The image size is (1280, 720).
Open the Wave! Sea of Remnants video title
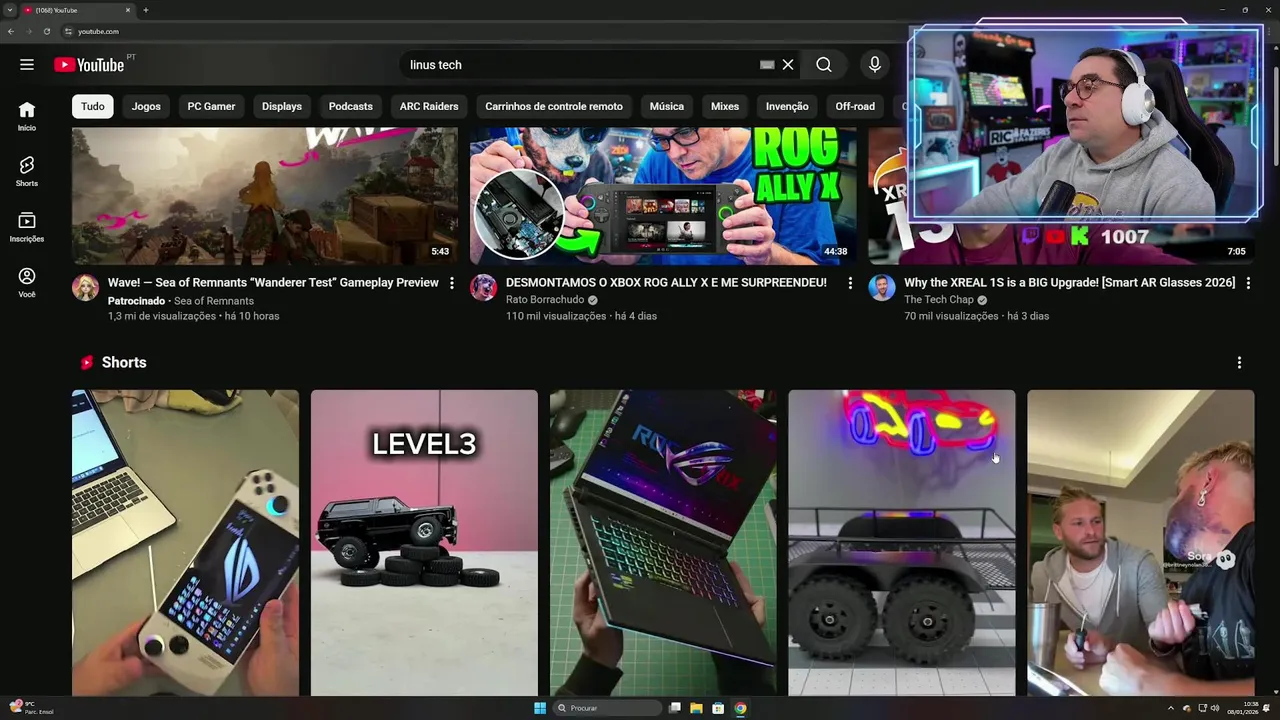[273, 283]
